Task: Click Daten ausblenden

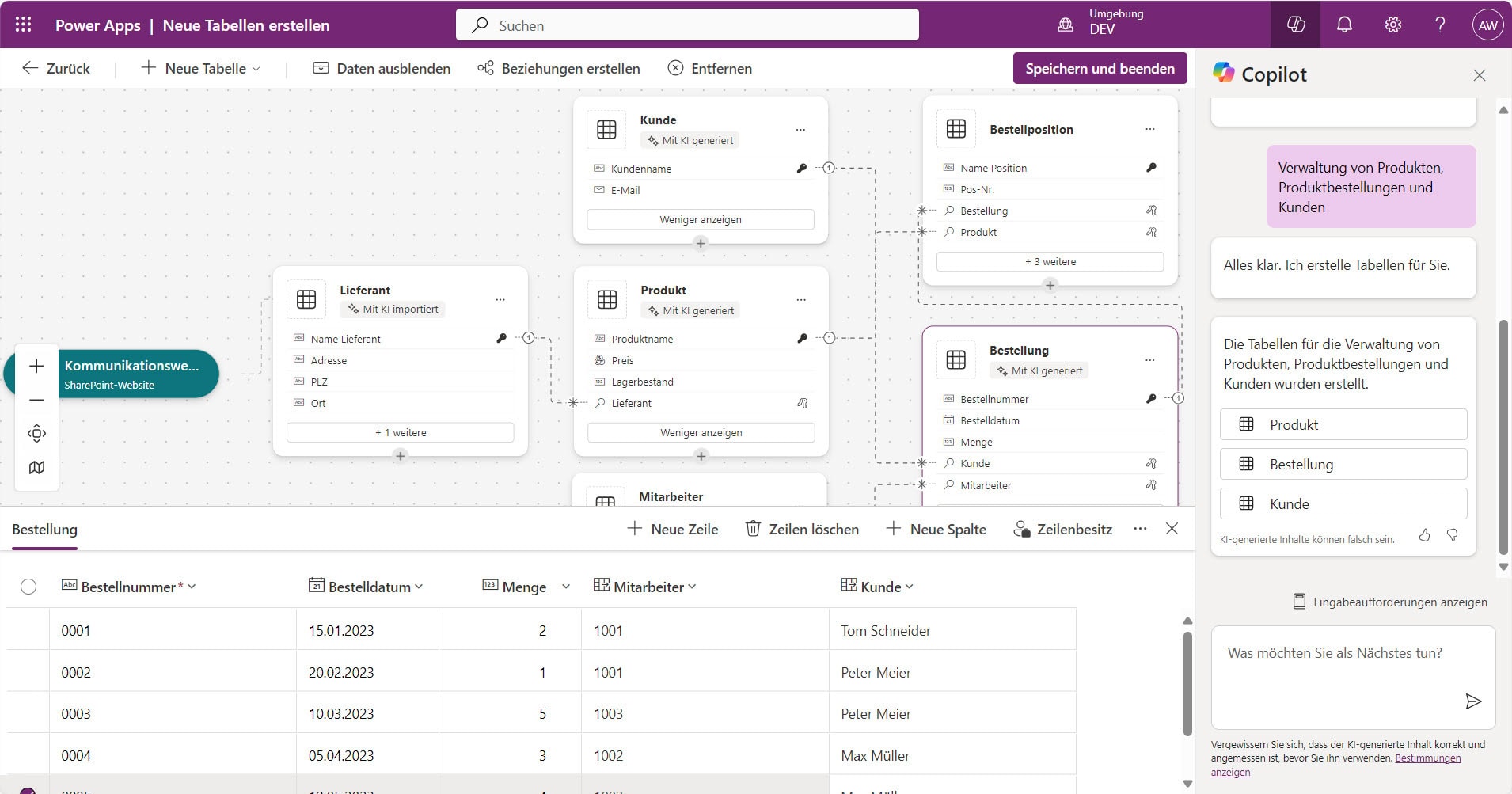Action: [382, 69]
